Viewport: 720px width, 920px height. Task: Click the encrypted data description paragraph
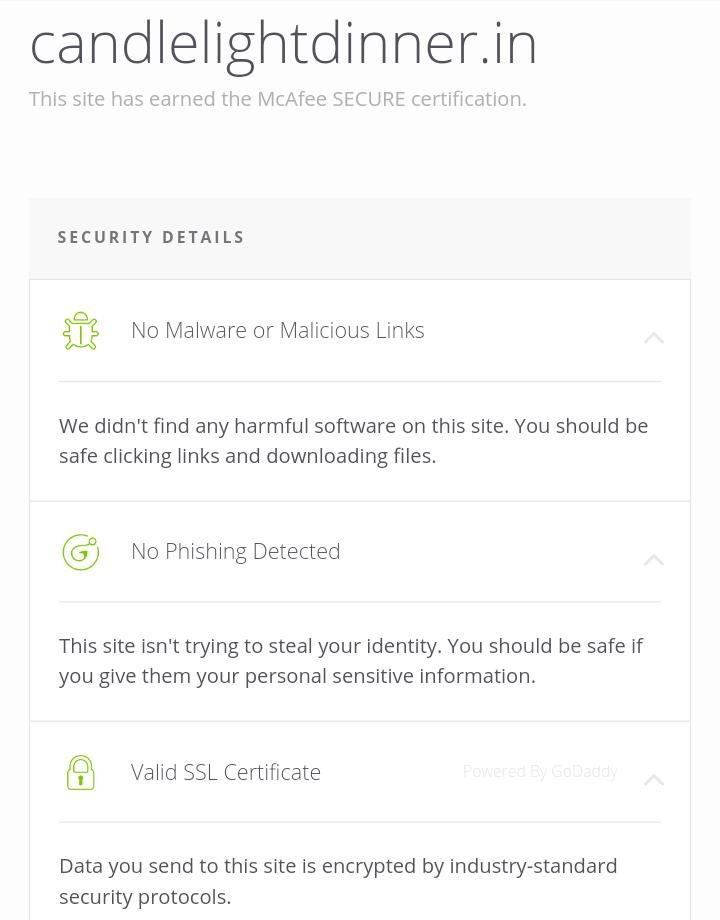pyautogui.click(x=338, y=880)
